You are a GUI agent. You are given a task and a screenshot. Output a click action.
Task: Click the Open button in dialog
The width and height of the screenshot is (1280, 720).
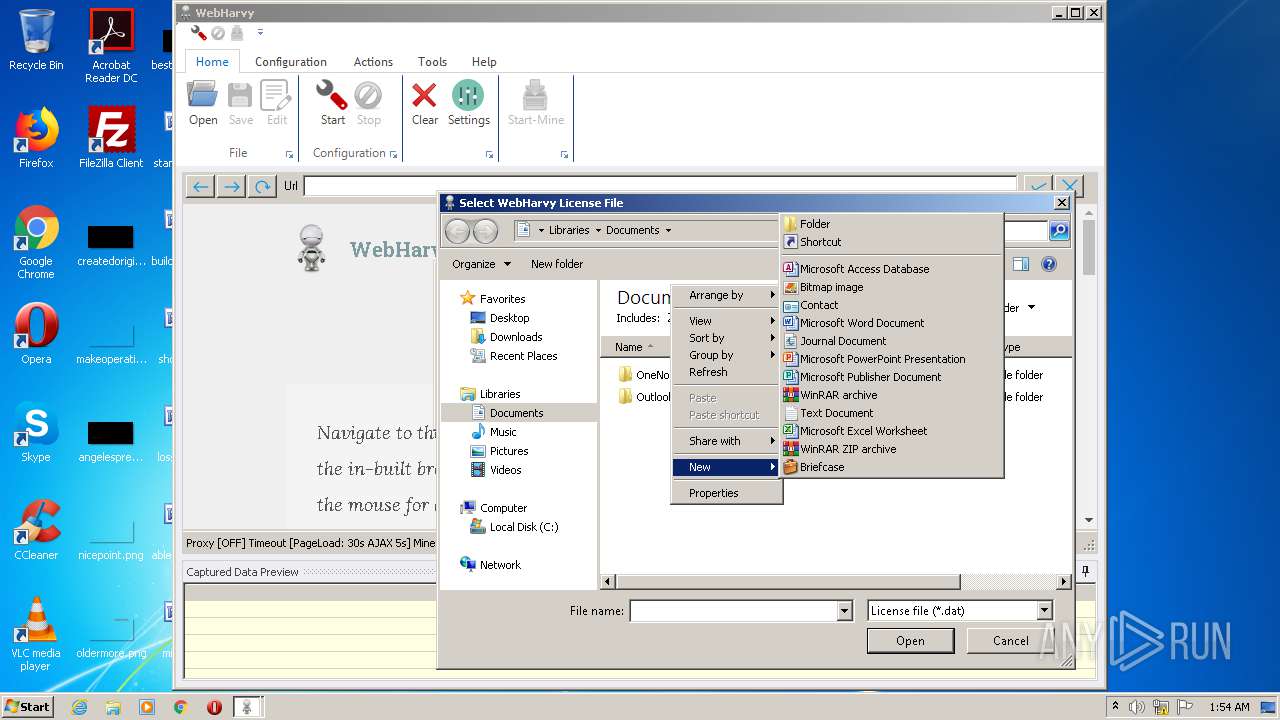click(x=910, y=641)
